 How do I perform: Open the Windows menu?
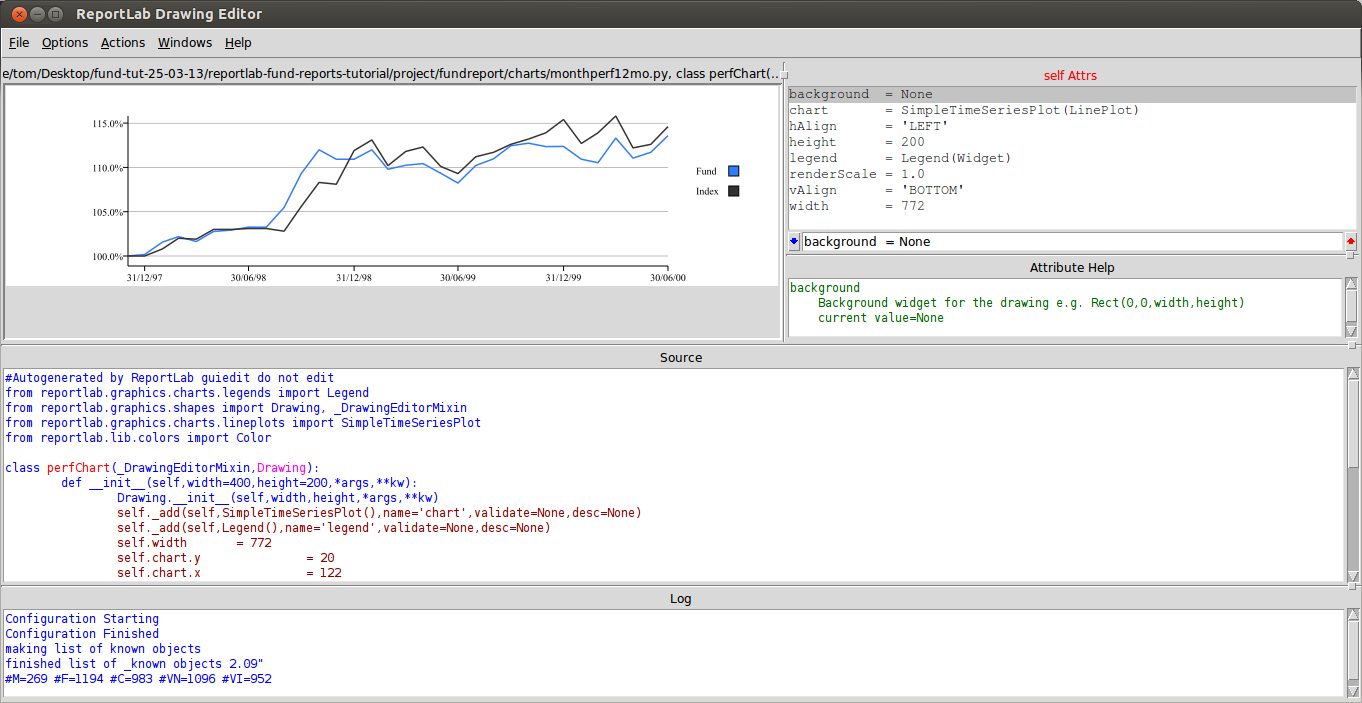[x=185, y=42]
